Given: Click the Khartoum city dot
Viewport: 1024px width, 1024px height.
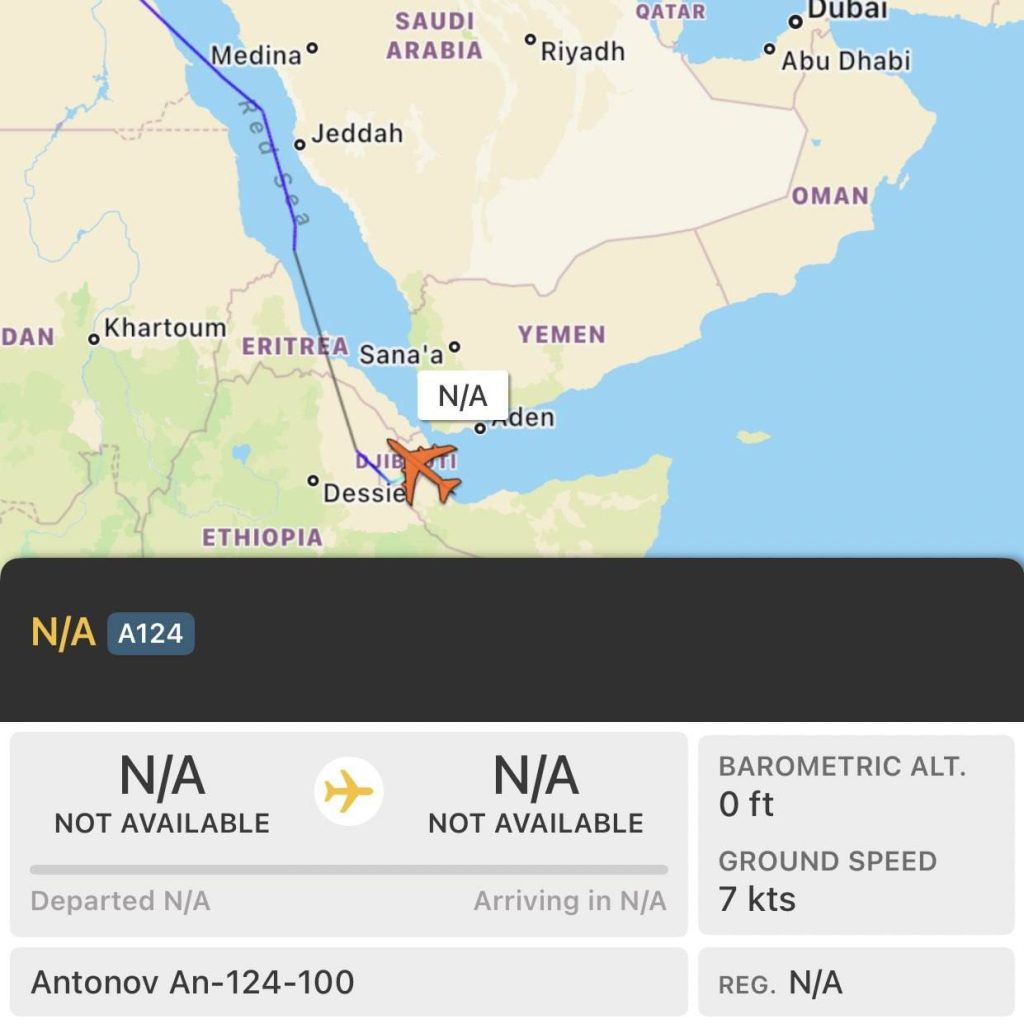Looking at the screenshot, I should click(95, 339).
